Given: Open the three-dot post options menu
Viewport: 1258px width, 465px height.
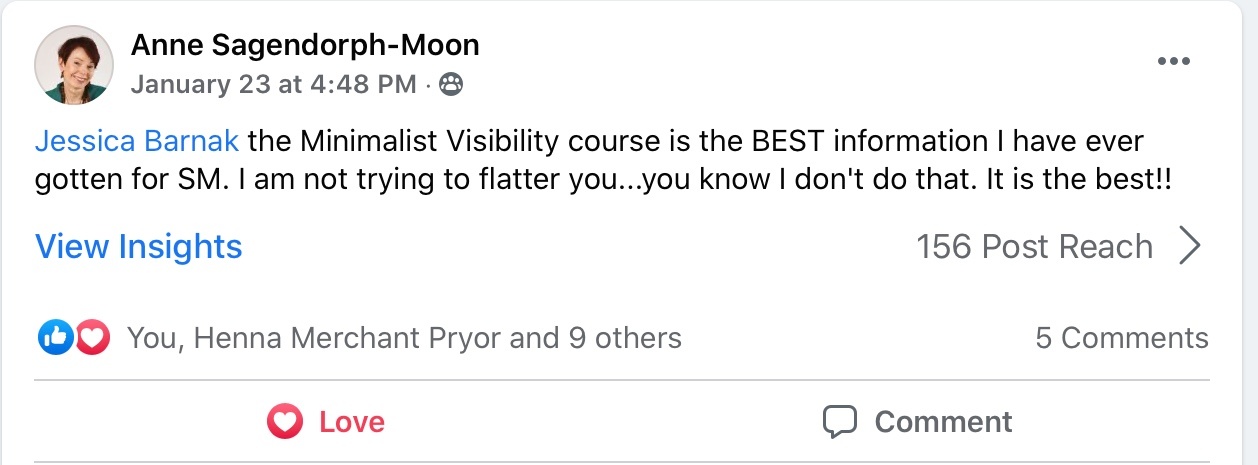Looking at the screenshot, I should click(x=1174, y=61).
